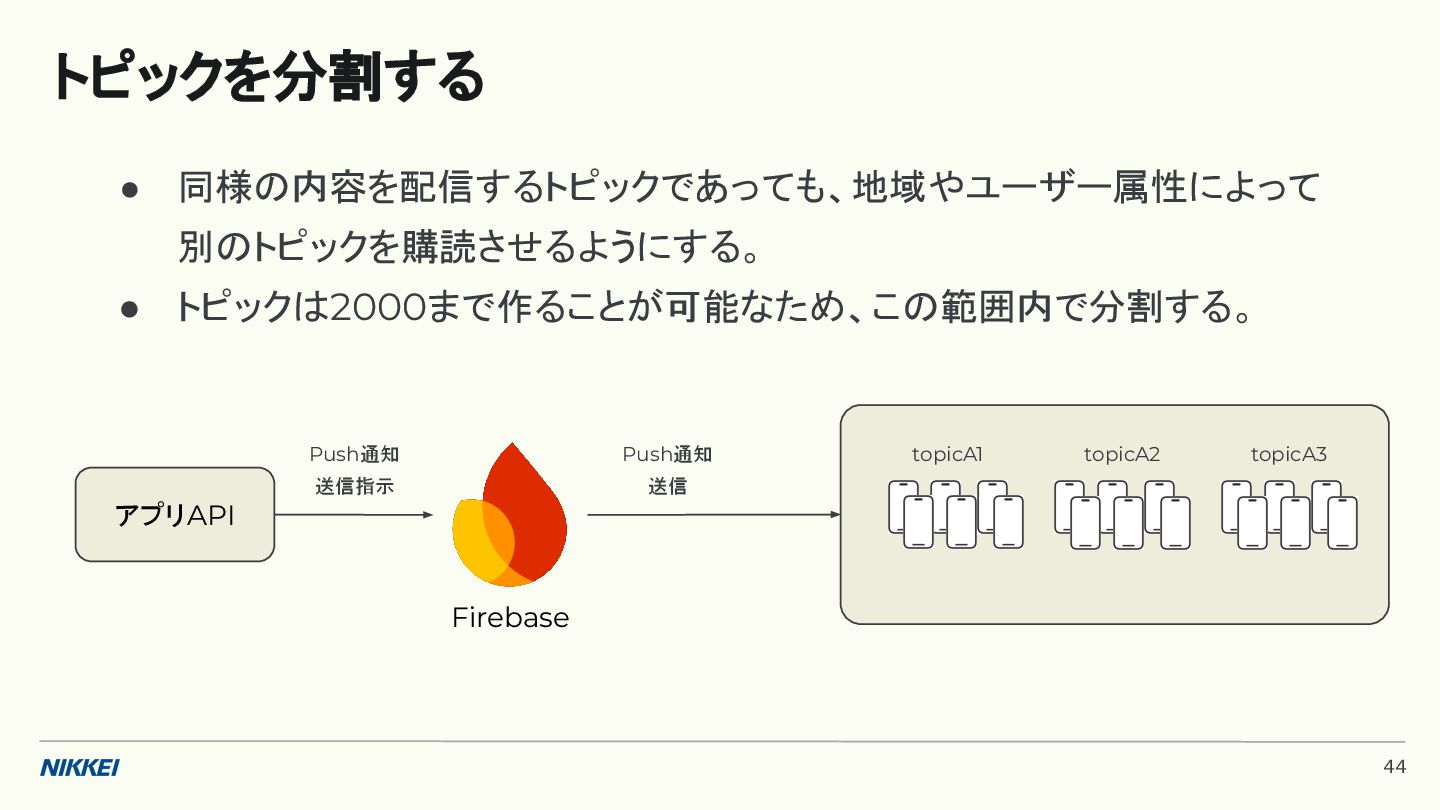Image resolution: width=1440 pixels, height=810 pixels.
Task: Click the Firebase text label
Action: (x=510, y=618)
